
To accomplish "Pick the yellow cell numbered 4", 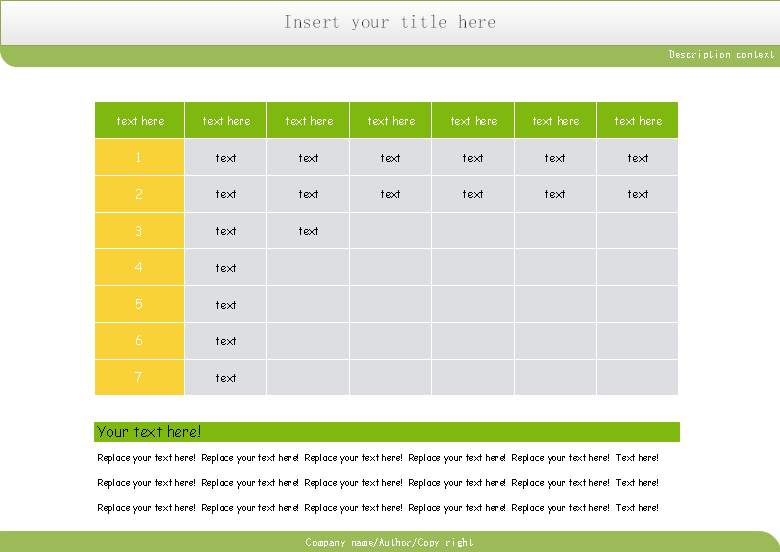I will 139,268.
